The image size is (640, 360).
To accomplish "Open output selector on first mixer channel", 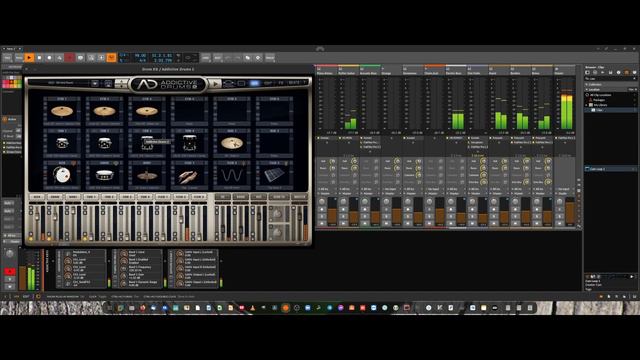I will click(327, 193).
